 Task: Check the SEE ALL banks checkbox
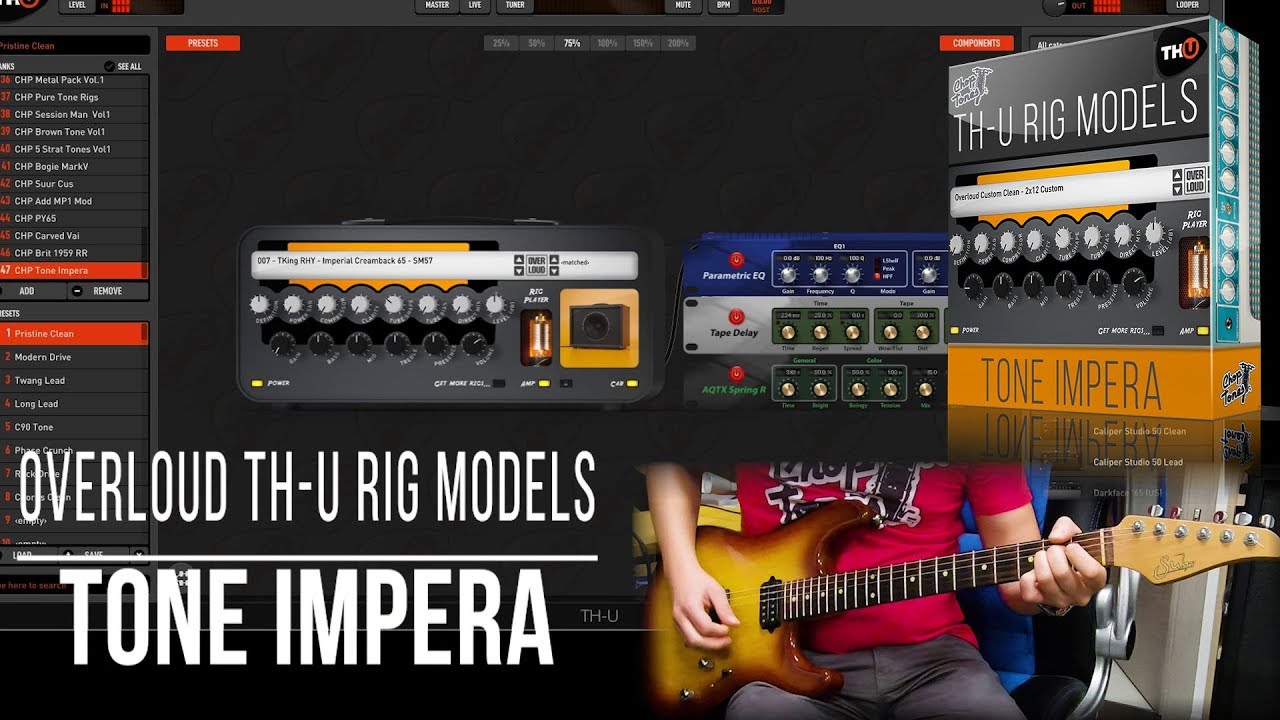(110, 66)
